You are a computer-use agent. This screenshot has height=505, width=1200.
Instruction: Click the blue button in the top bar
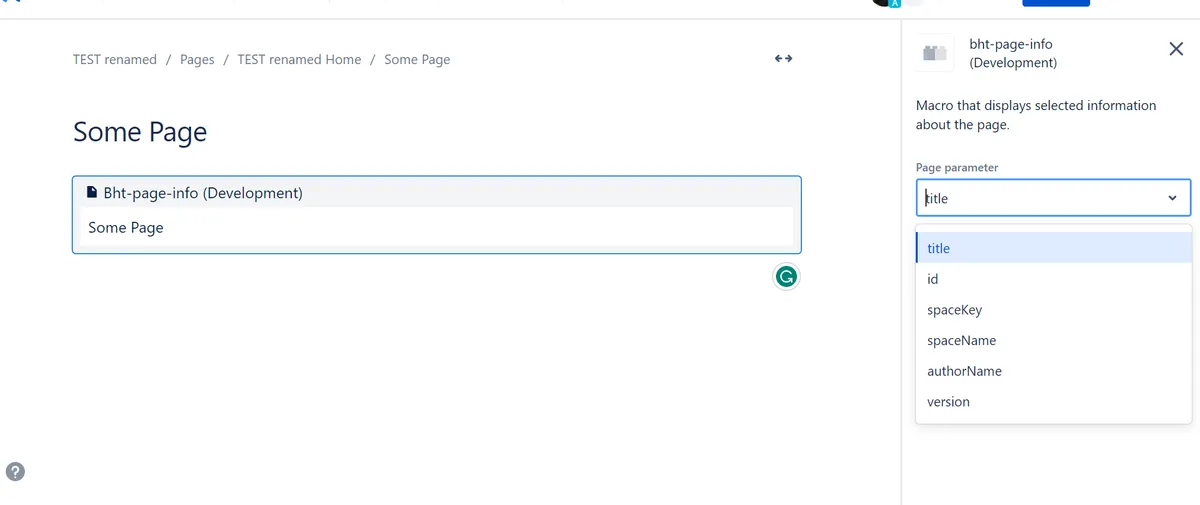pos(1056,3)
